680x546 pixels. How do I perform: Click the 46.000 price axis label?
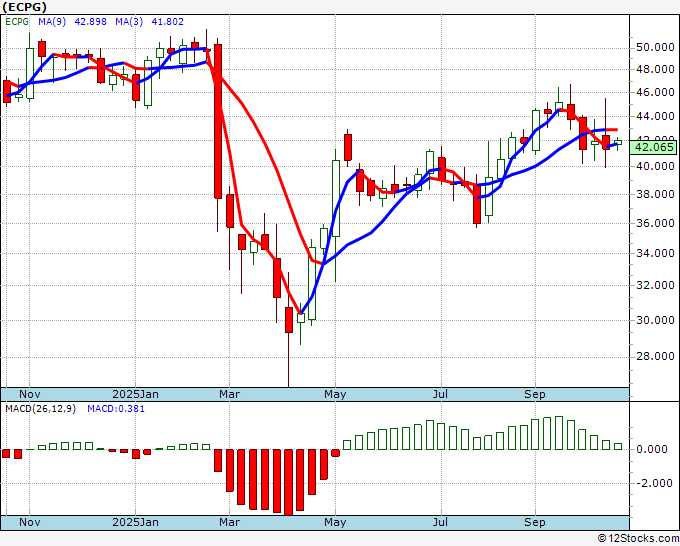[x=655, y=92]
